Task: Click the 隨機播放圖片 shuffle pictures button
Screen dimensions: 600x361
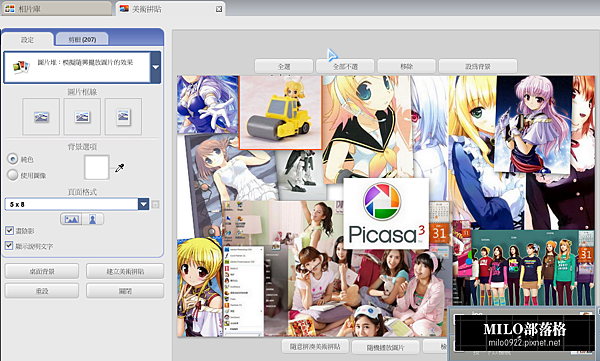Action: coord(385,348)
